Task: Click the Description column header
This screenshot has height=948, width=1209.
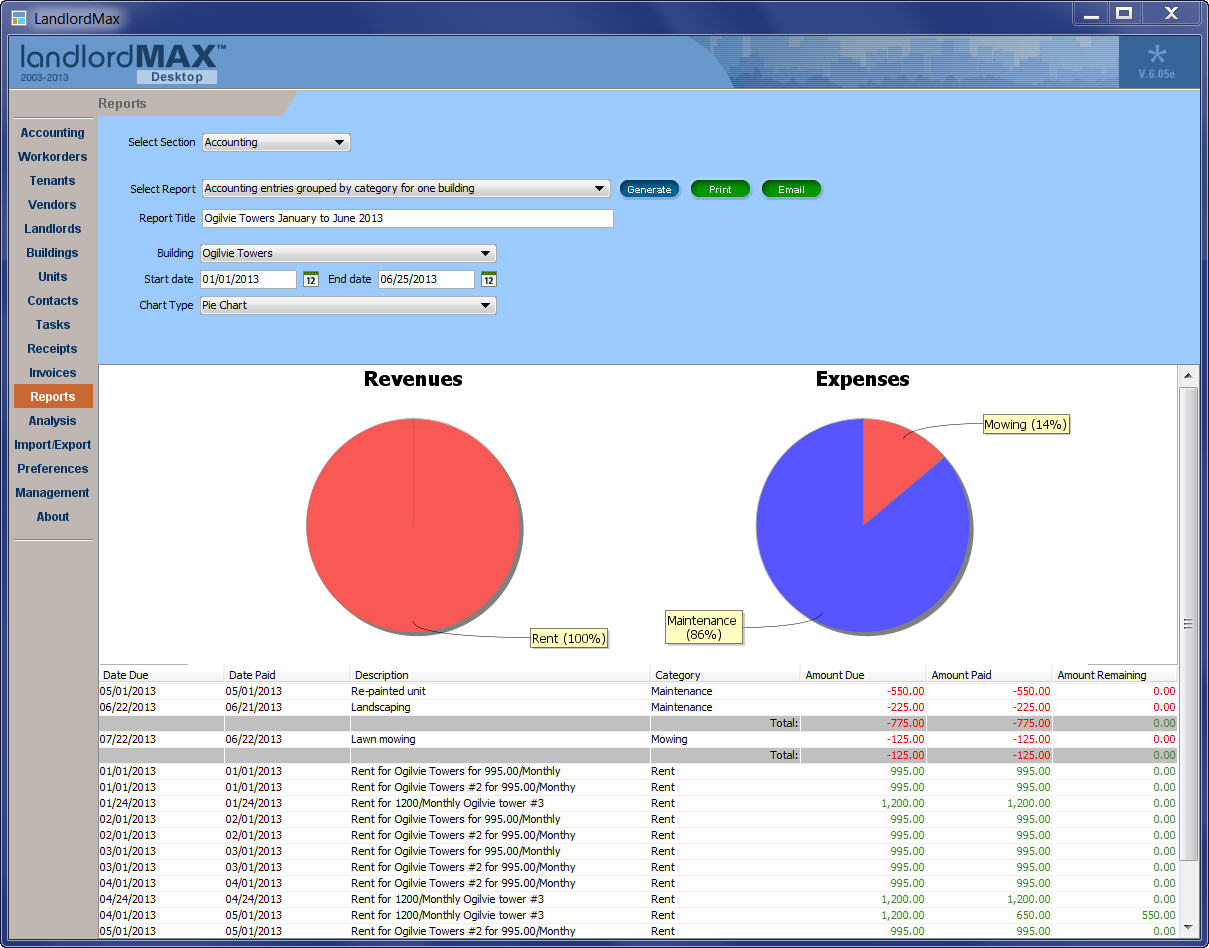Action: tap(500, 675)
